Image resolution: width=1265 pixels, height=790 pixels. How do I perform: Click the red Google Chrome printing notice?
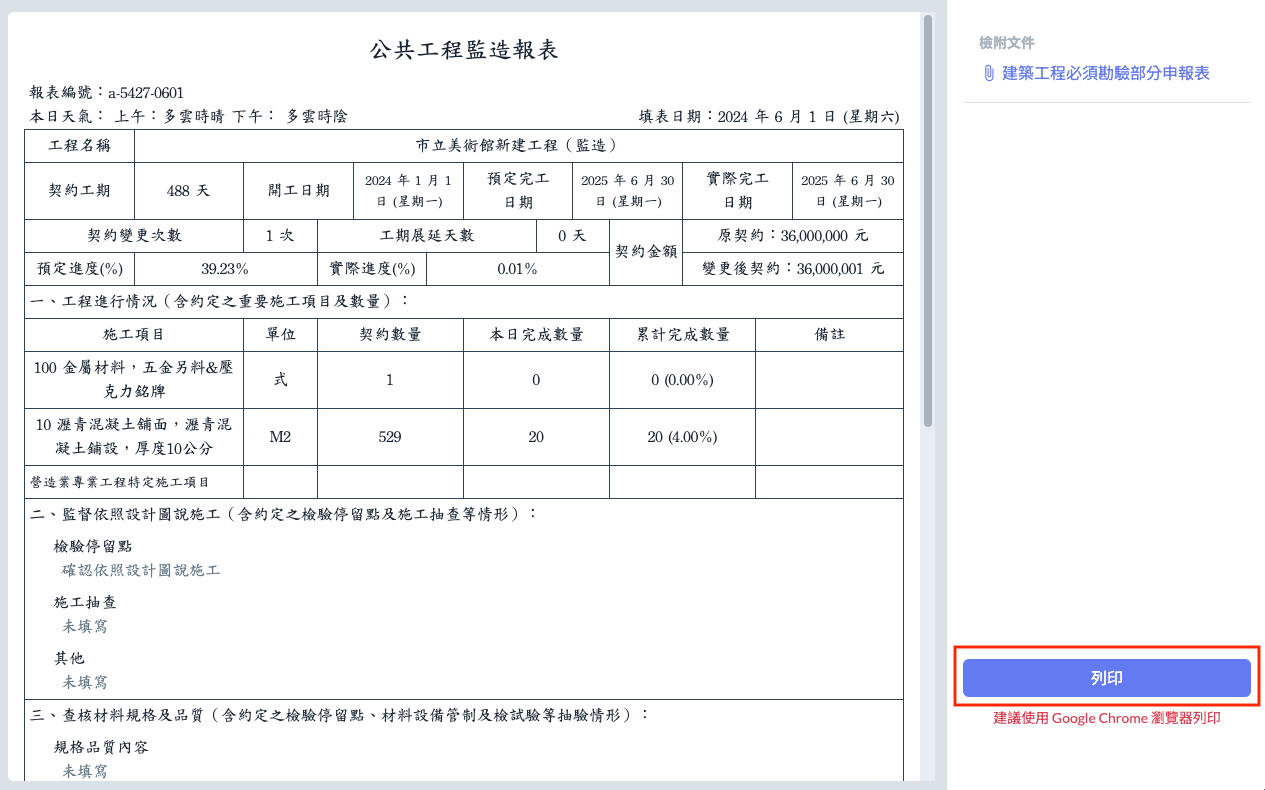(1106, 718)
